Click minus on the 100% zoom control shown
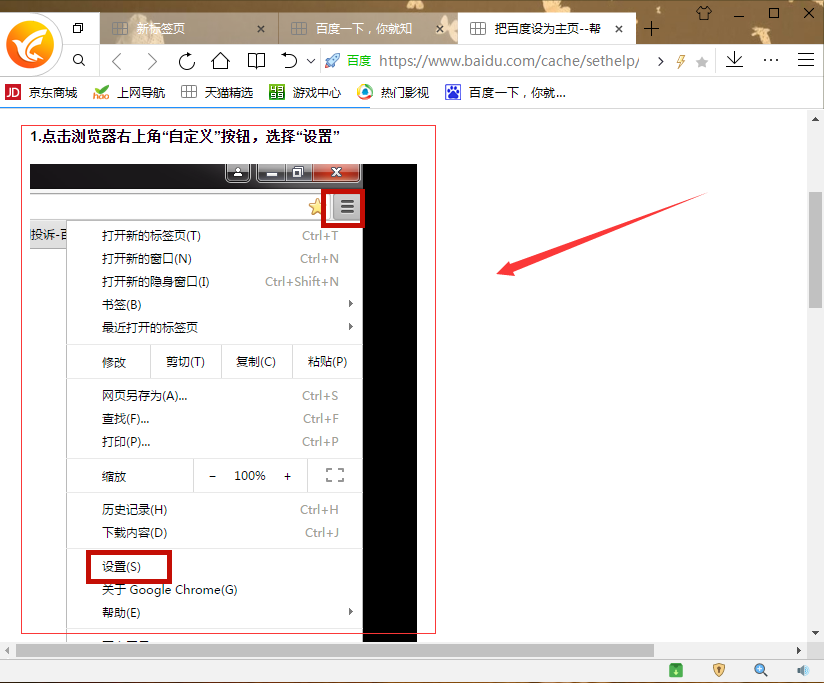This screenshot has width=824, height=683. [x=212, y=476]
